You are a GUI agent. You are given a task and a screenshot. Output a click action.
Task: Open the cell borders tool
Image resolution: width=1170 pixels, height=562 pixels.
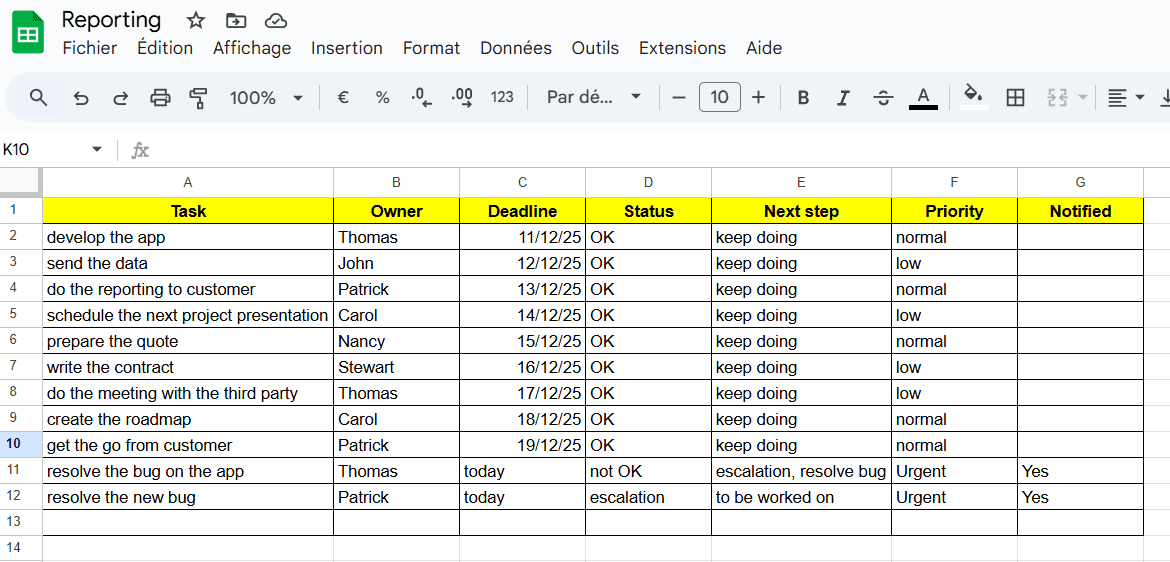click(1015, 97)
